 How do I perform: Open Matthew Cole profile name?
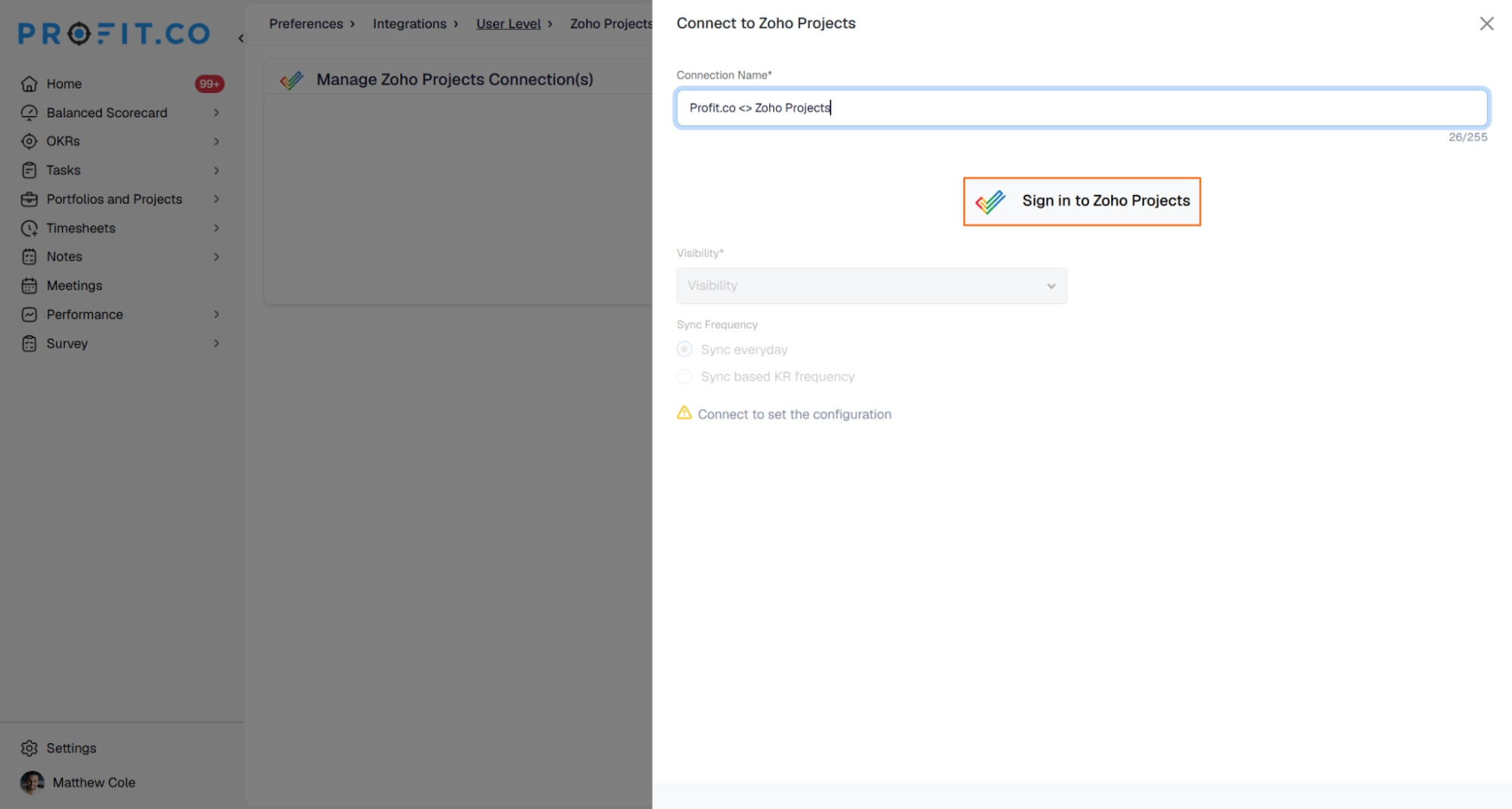point(94,783)
